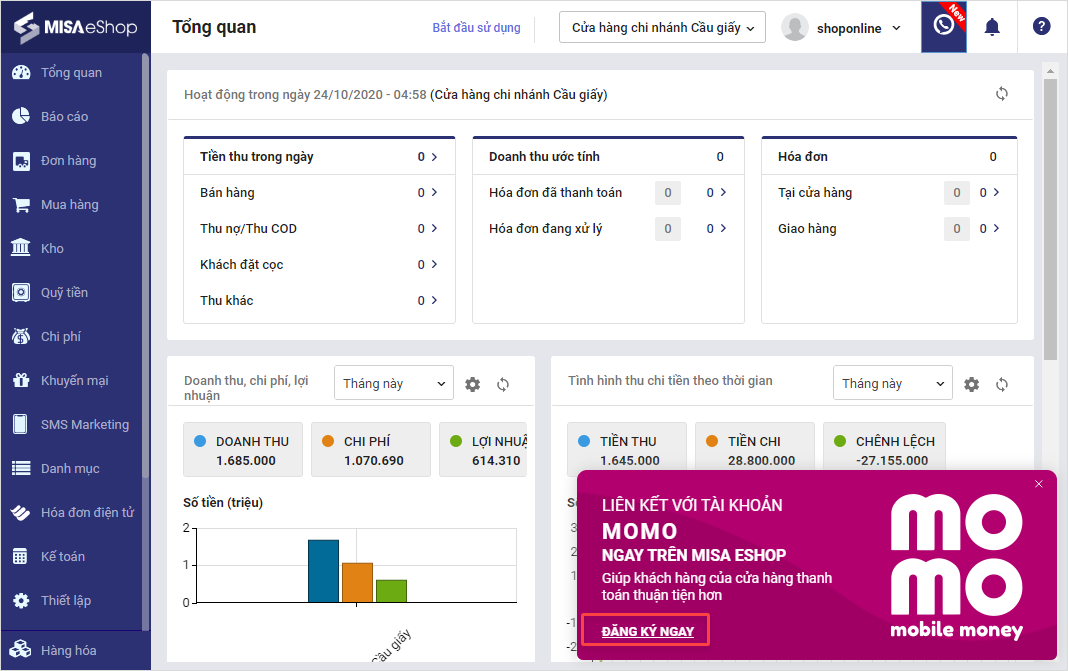The width and height of the screenshot is (1068, 671).
Task: Open the branch selector Cửa hàng chi nhánh Cầu giấy
Action: tap(662, 28)
